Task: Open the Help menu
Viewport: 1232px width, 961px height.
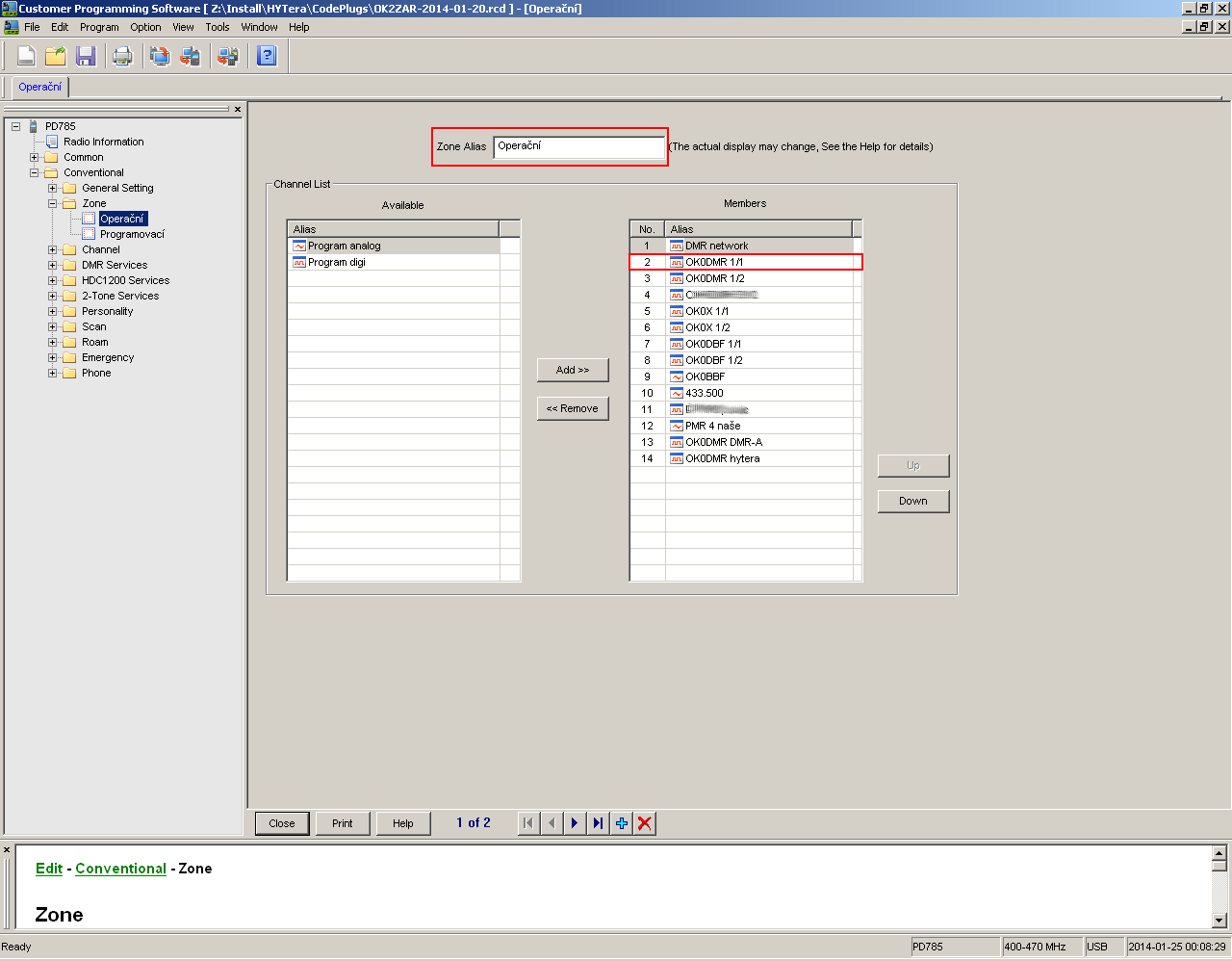Action: (299, 27)
